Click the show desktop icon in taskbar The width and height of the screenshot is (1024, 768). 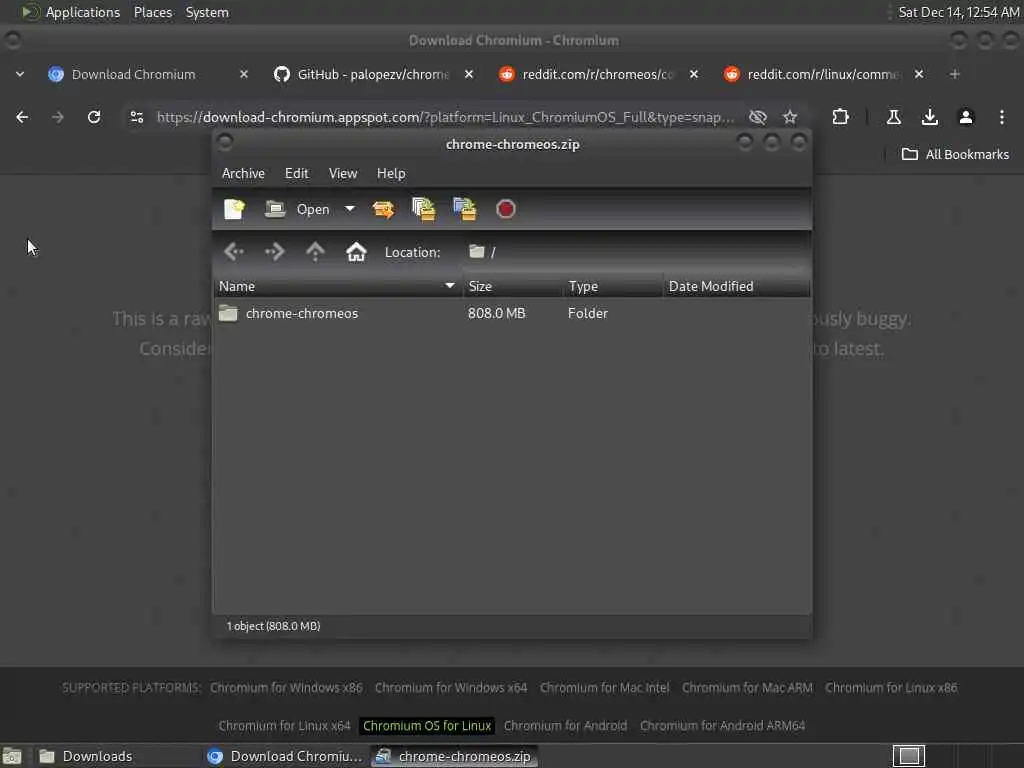point(12,756)
